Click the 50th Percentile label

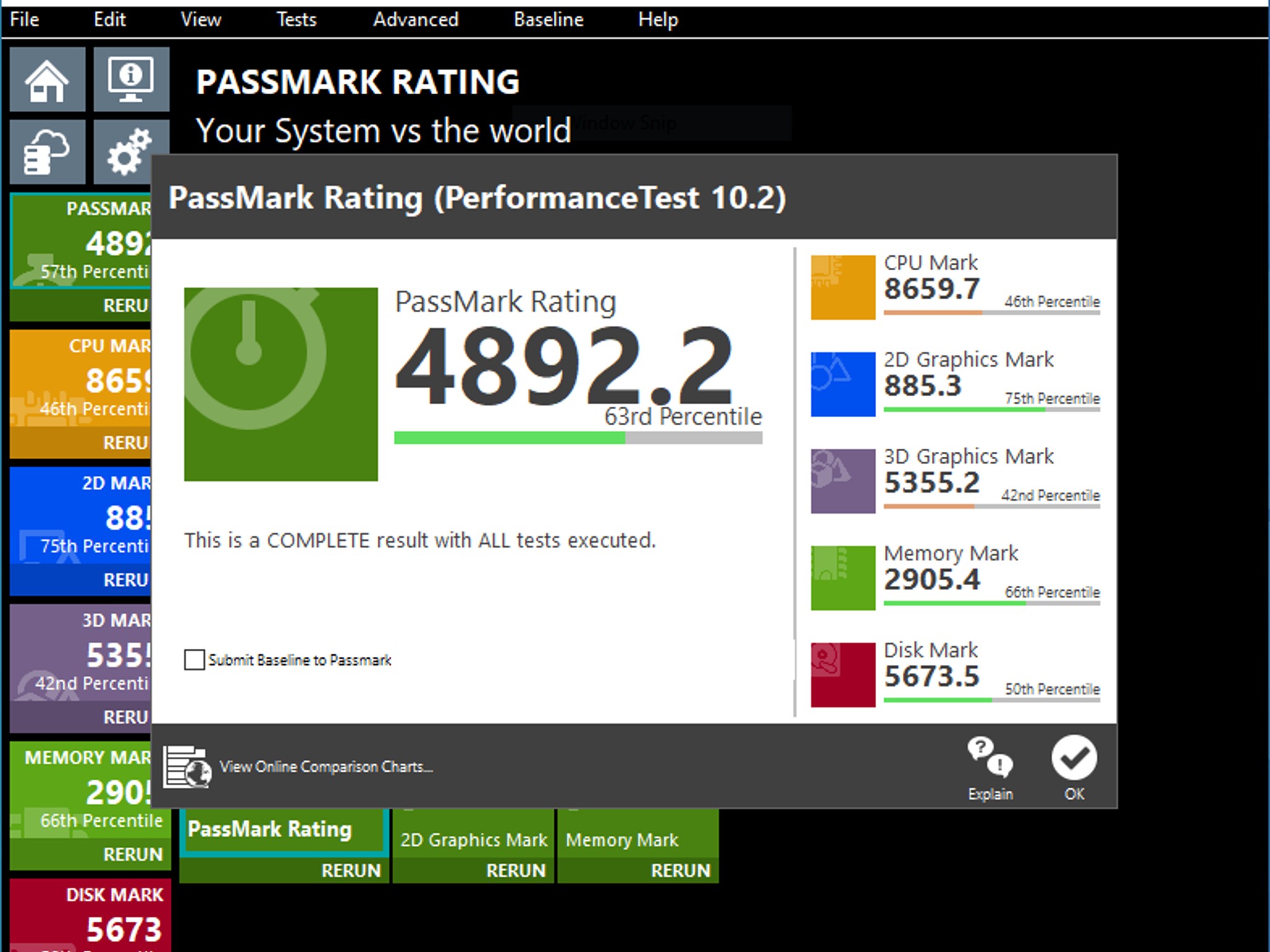point(1052,689)
